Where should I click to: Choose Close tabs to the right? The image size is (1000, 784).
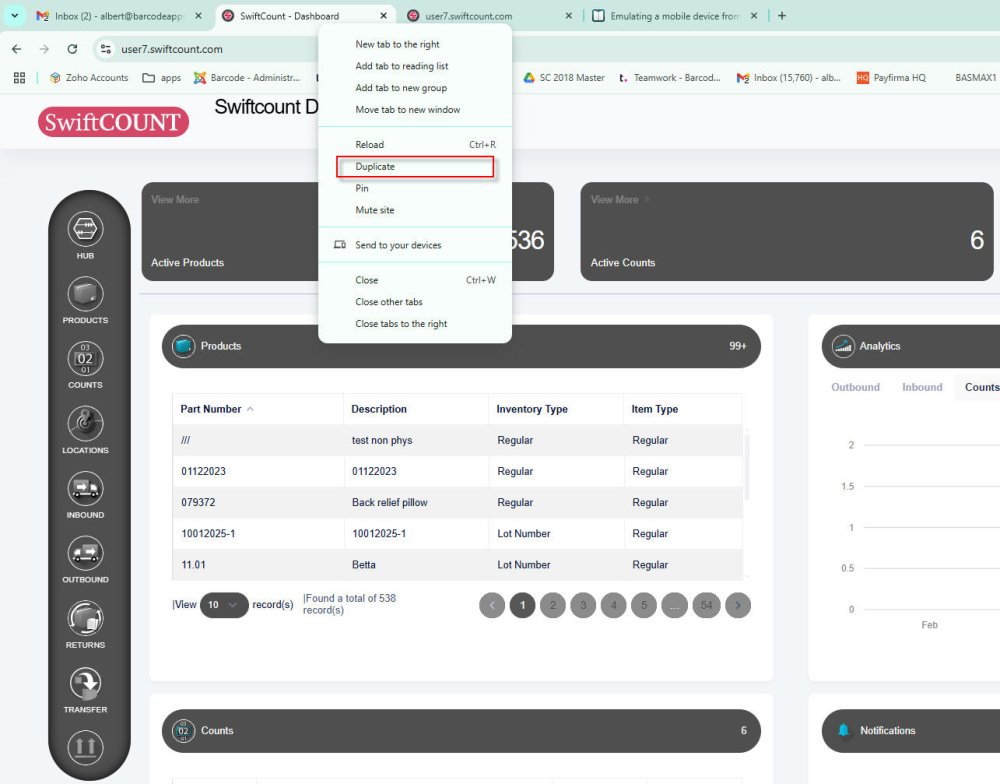point(415,323)
